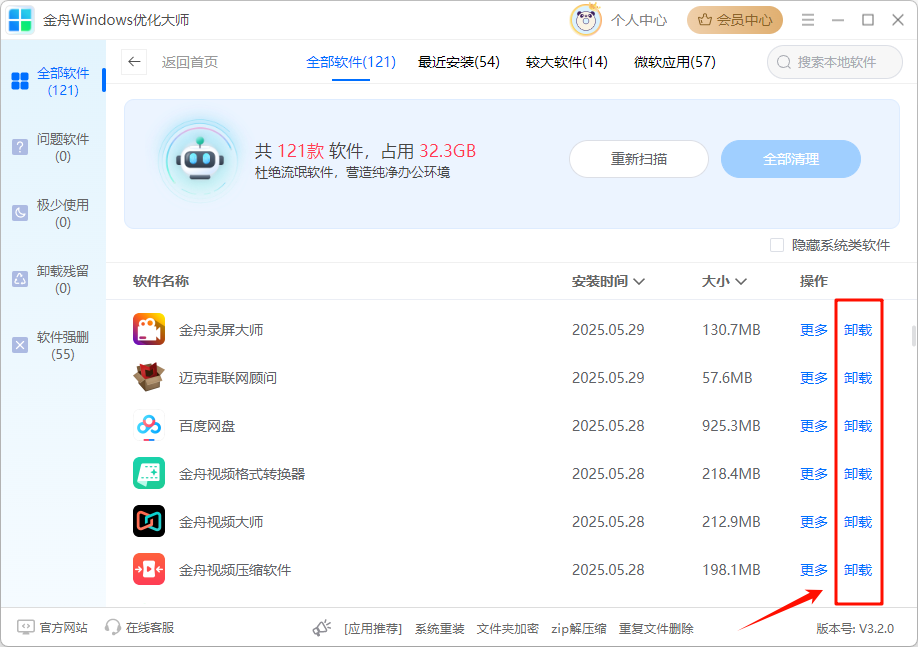
Task: Click the 卸载残留 recycle icon
Action: point(20,279)
